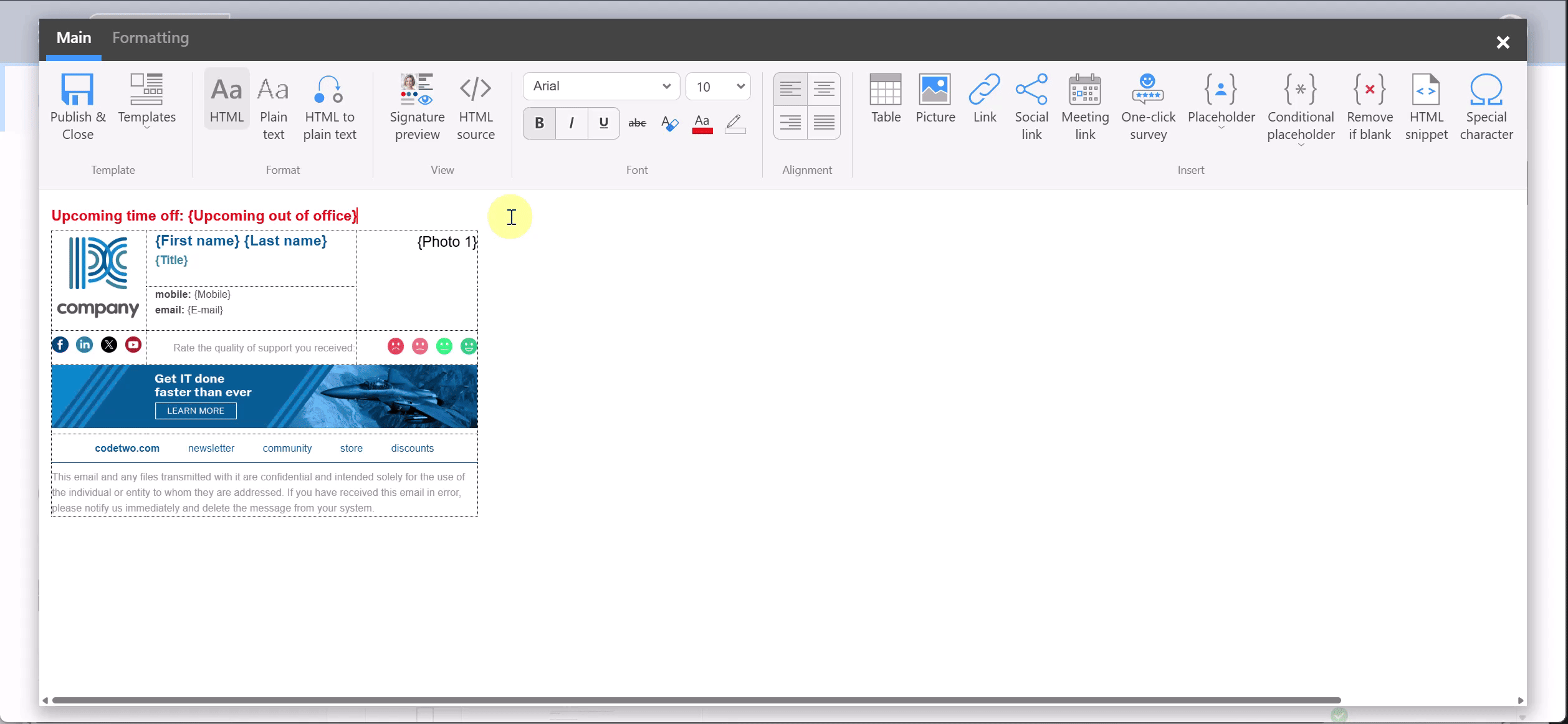1568x724 pixels.
Task: View the HTML source
Action: point(476,105)
